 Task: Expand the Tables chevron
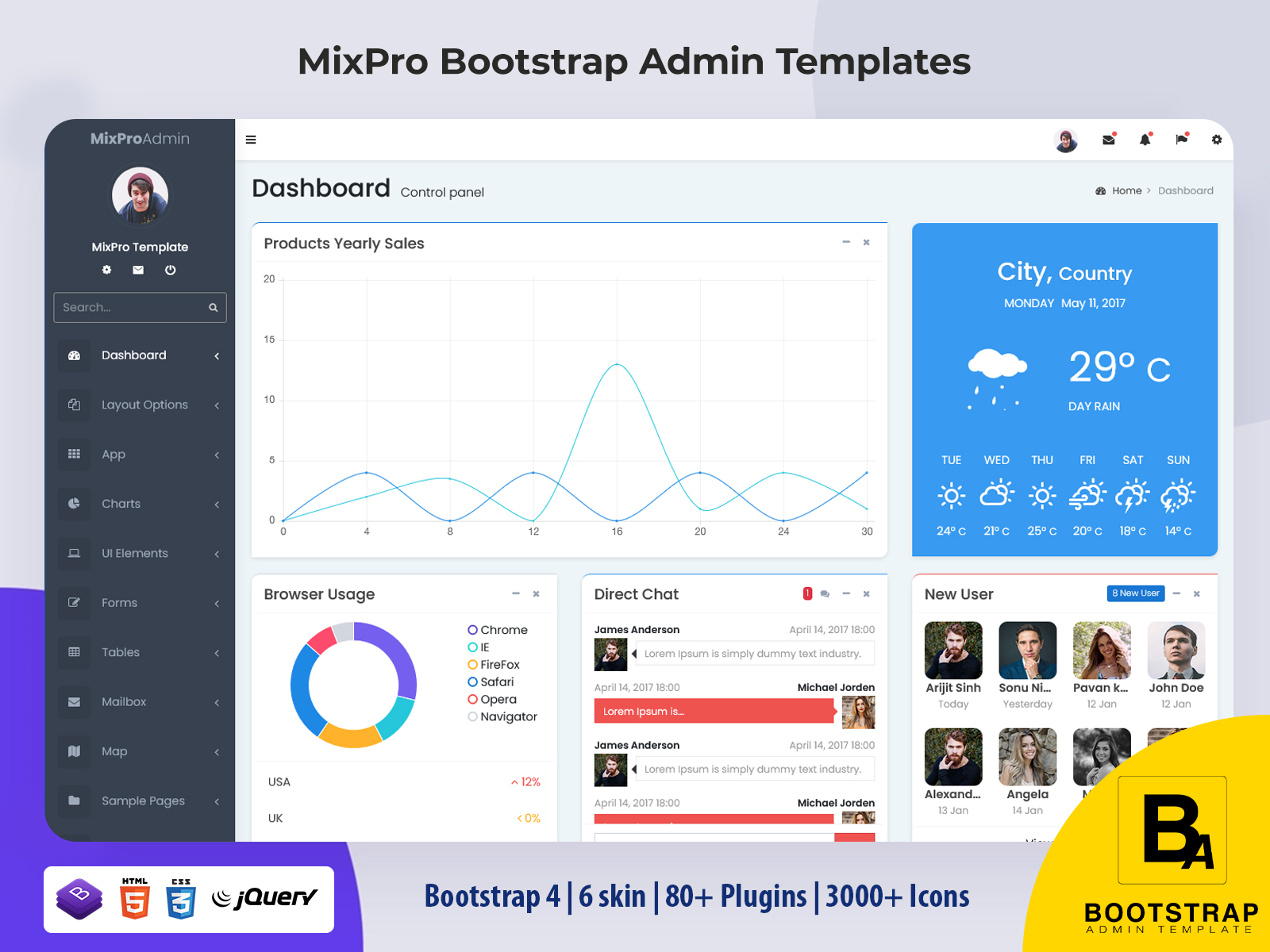click(x=217, y=653)
